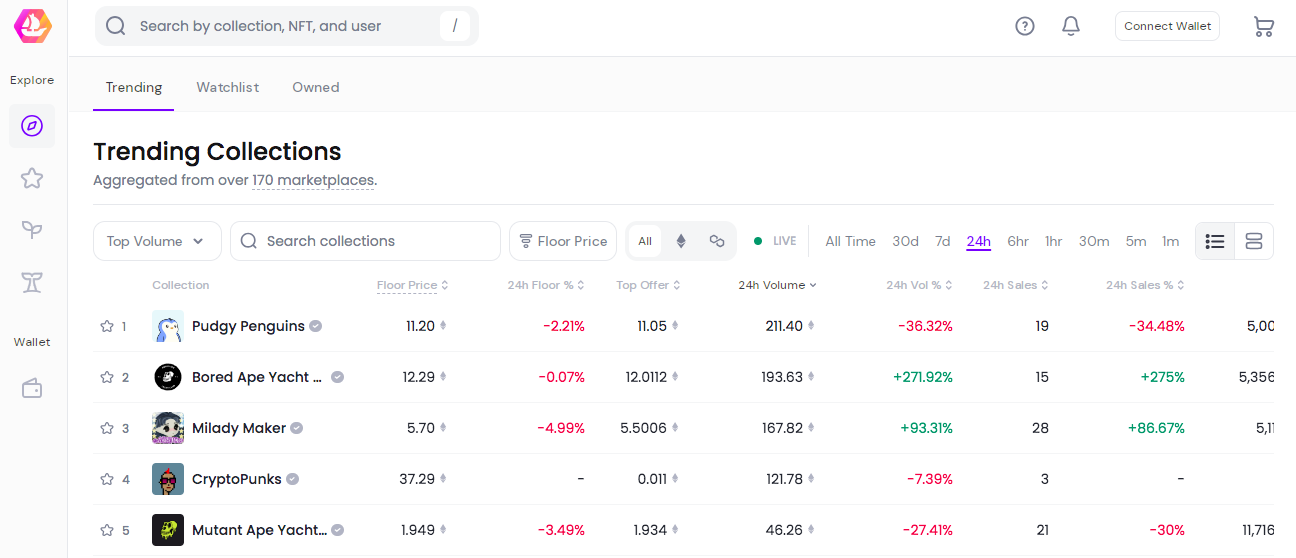Click the CryptoPunks avatar
This screenshot has width=1296, height=558.
[x=168, y=479]
